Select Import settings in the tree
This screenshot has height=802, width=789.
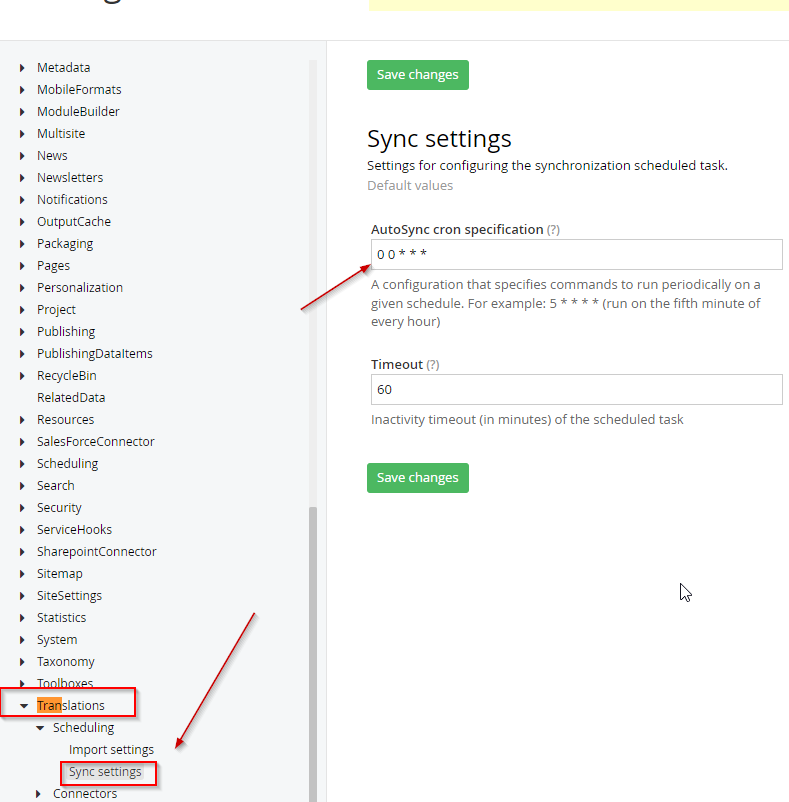point(111,749)
